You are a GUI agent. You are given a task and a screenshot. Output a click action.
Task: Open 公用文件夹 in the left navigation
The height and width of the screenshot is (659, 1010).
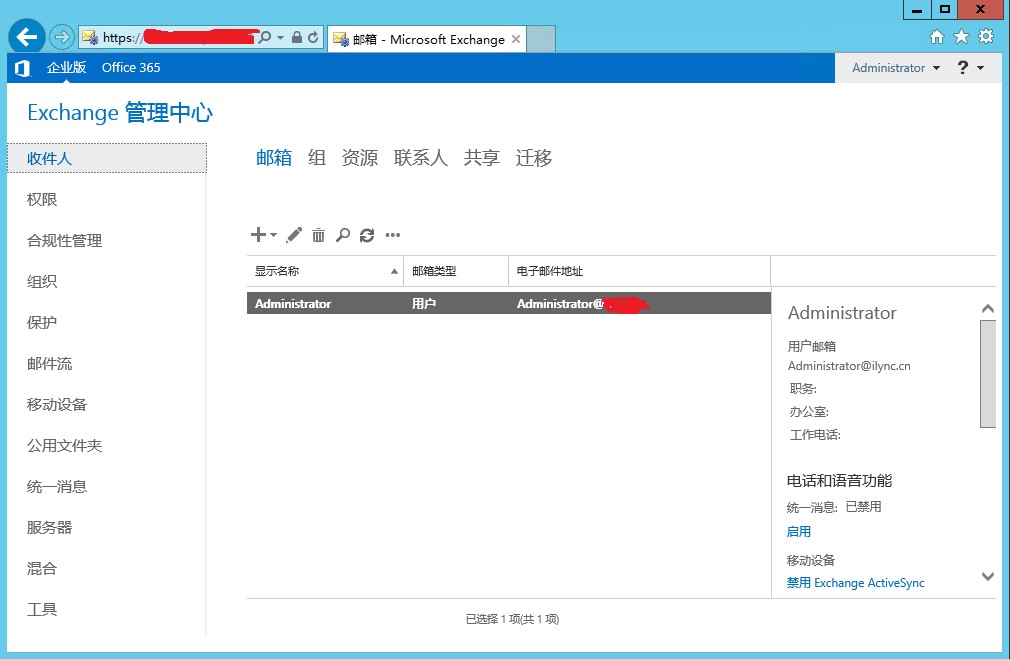tap(64, 446)
